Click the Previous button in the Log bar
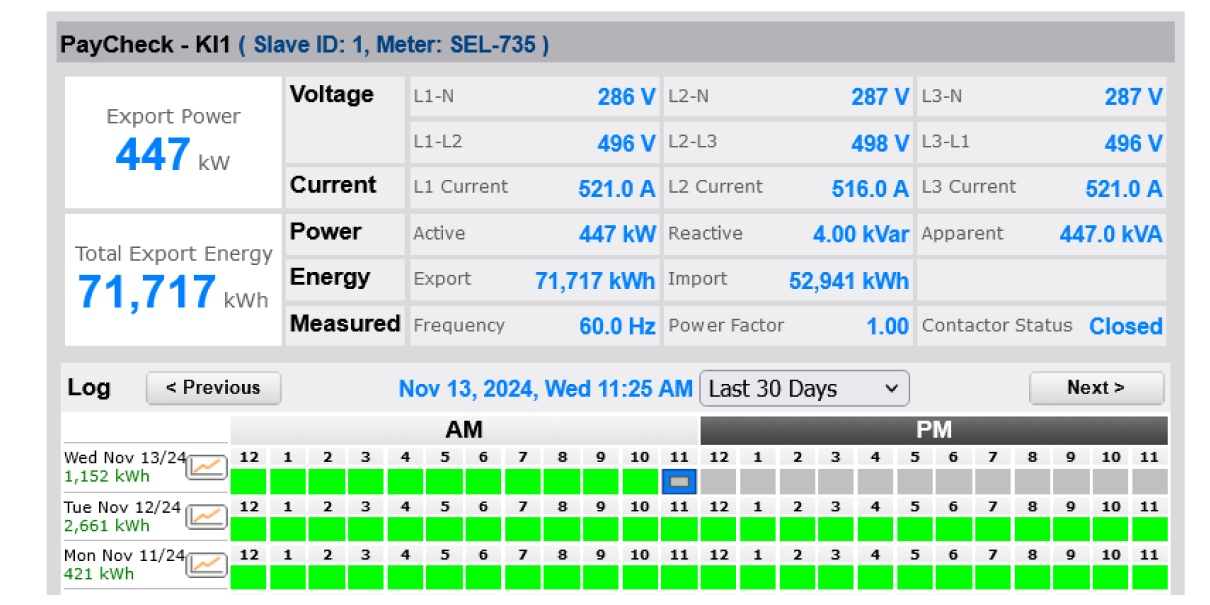1210x605 pixels. (212, 388)
